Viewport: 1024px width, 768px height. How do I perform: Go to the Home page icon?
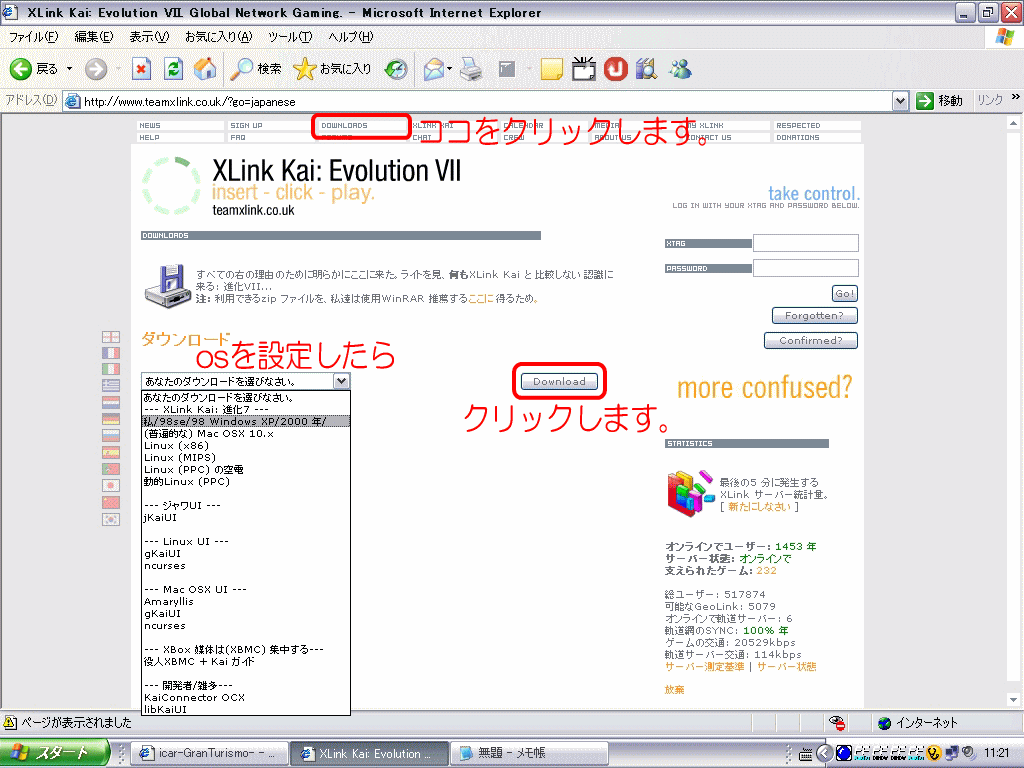coord(204,69)
